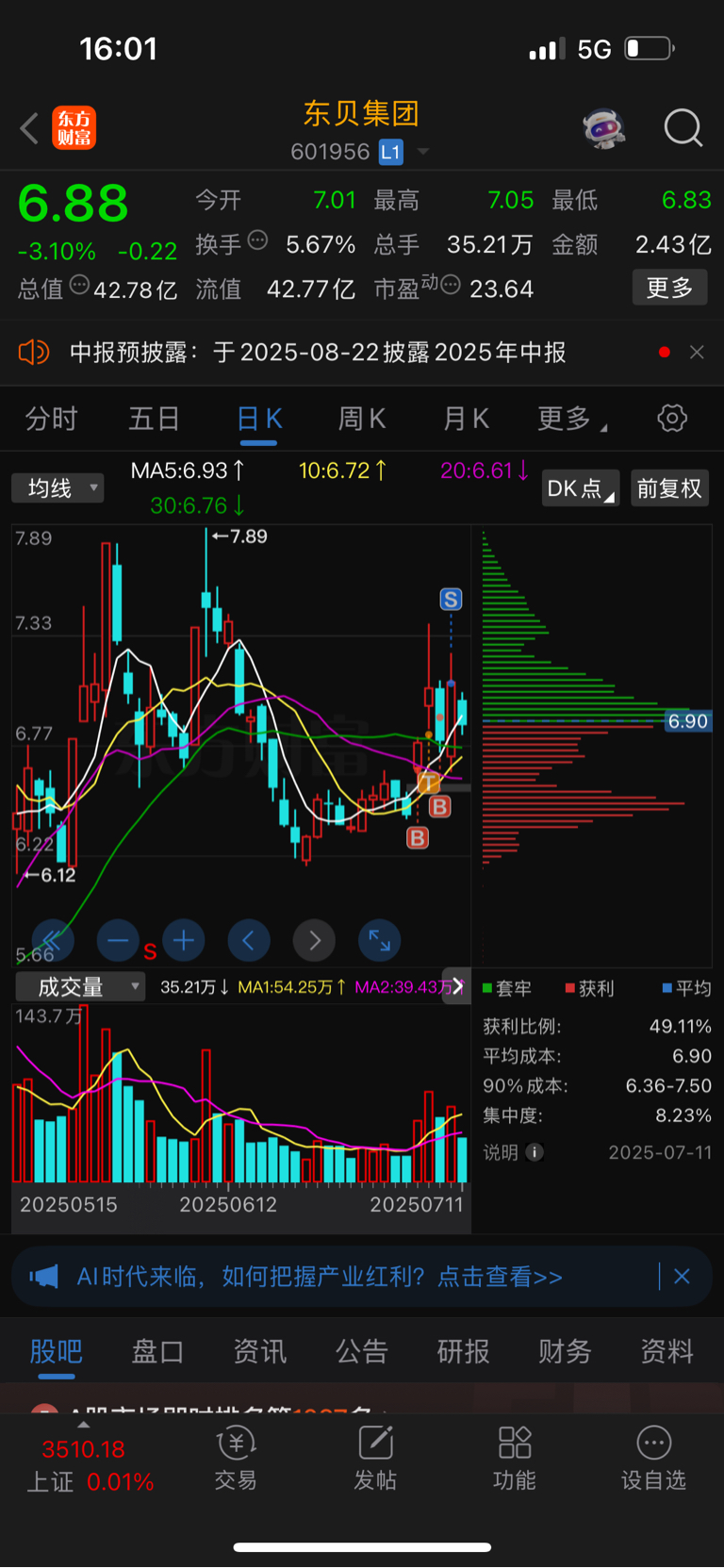This screenshot has width=724, height=1568.
Task: Switch to the 资料 tab
Action: tap(667, 1351)
